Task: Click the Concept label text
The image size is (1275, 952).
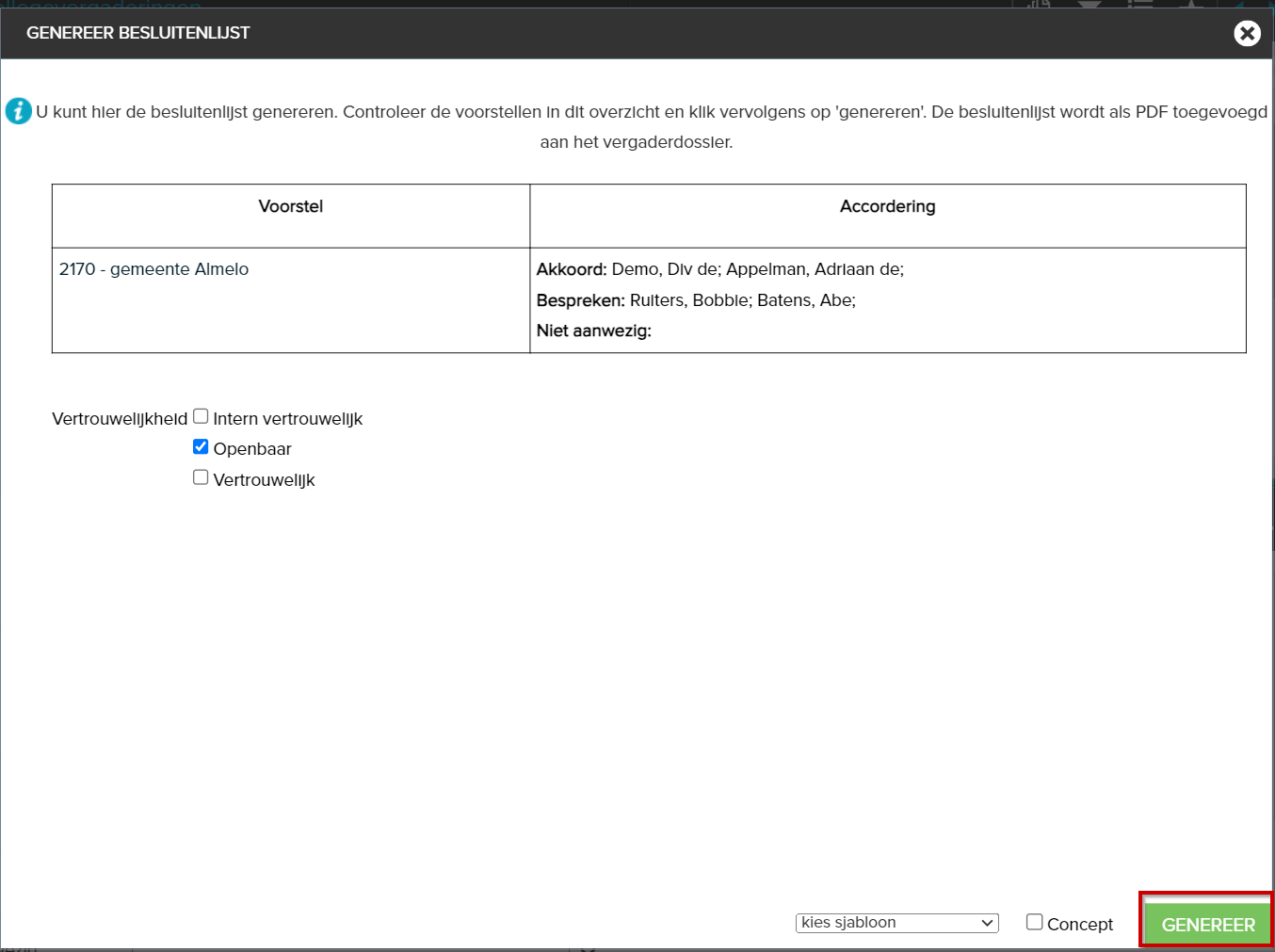Action: pos(1080,925)
